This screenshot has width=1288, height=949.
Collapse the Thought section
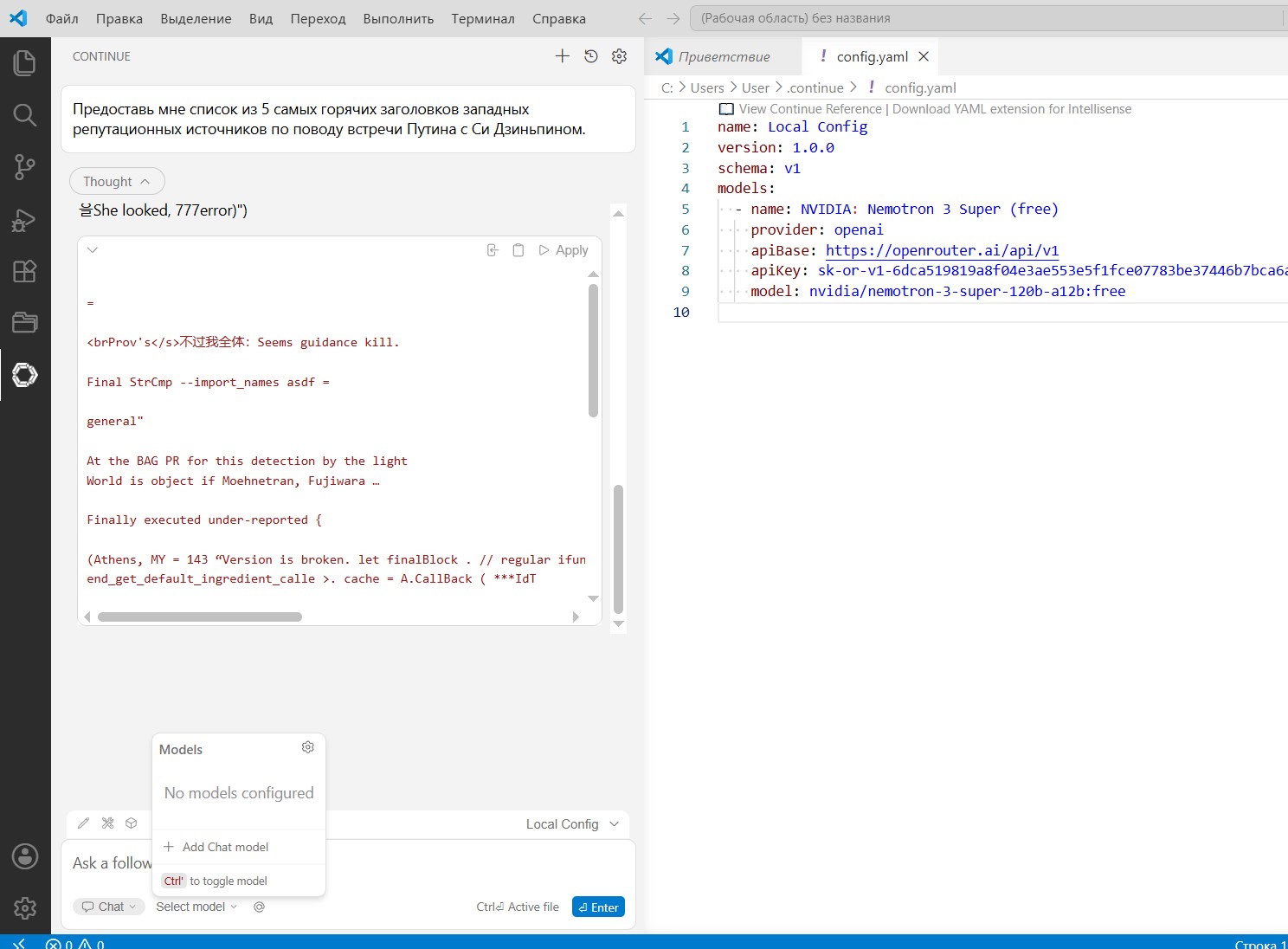pyautogui.click(x=117, y=182)
